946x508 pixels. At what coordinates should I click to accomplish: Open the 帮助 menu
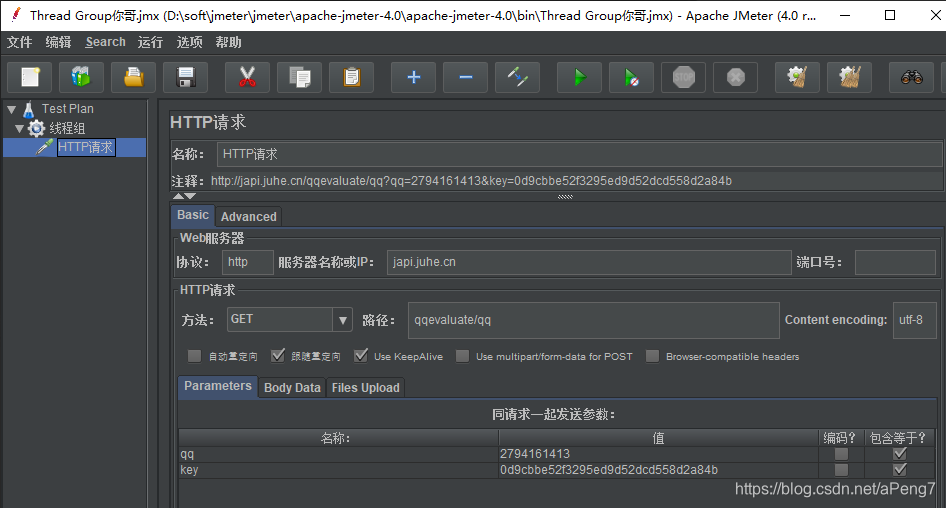click(228, 42)
